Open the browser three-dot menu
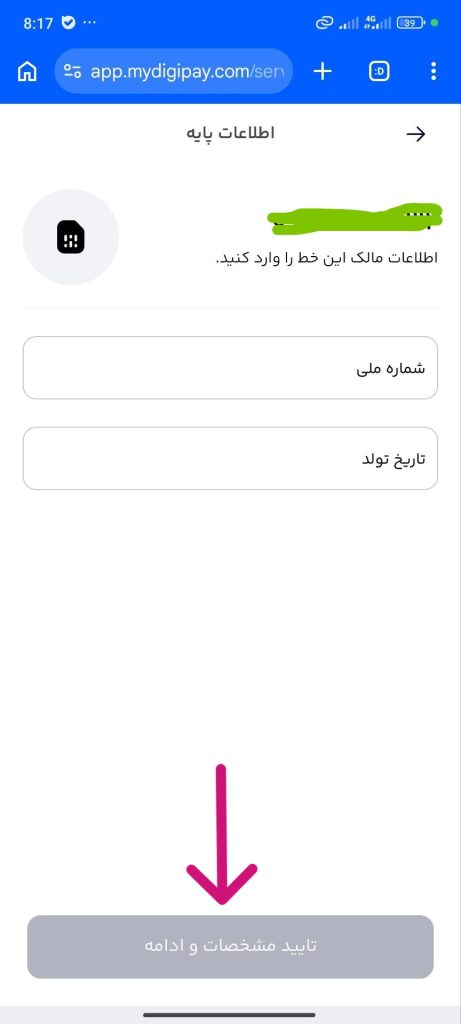461x1024 pixels. coord(434,71)
